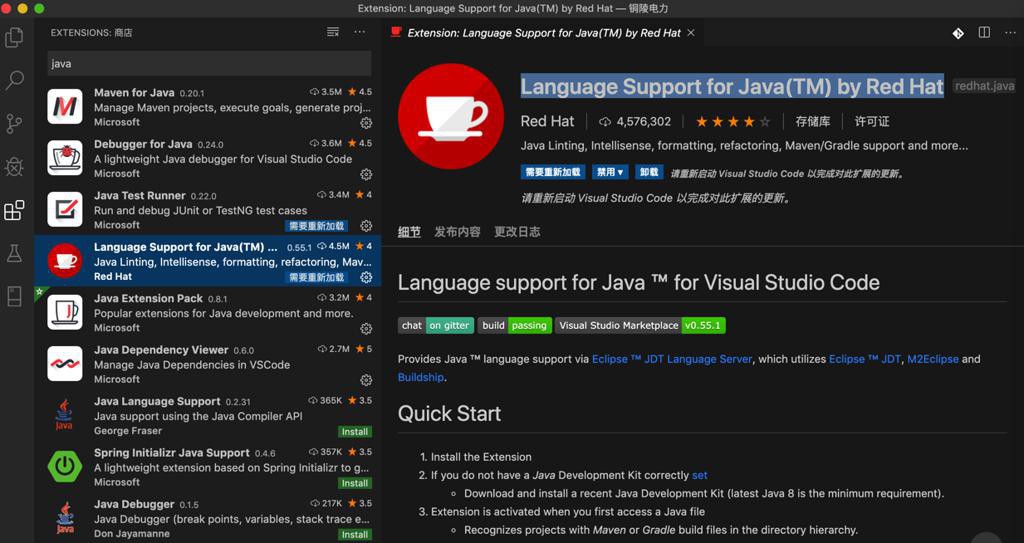Click the Spring Initializr extension icon
1024x543 pixels.
(x=65, y=467)
